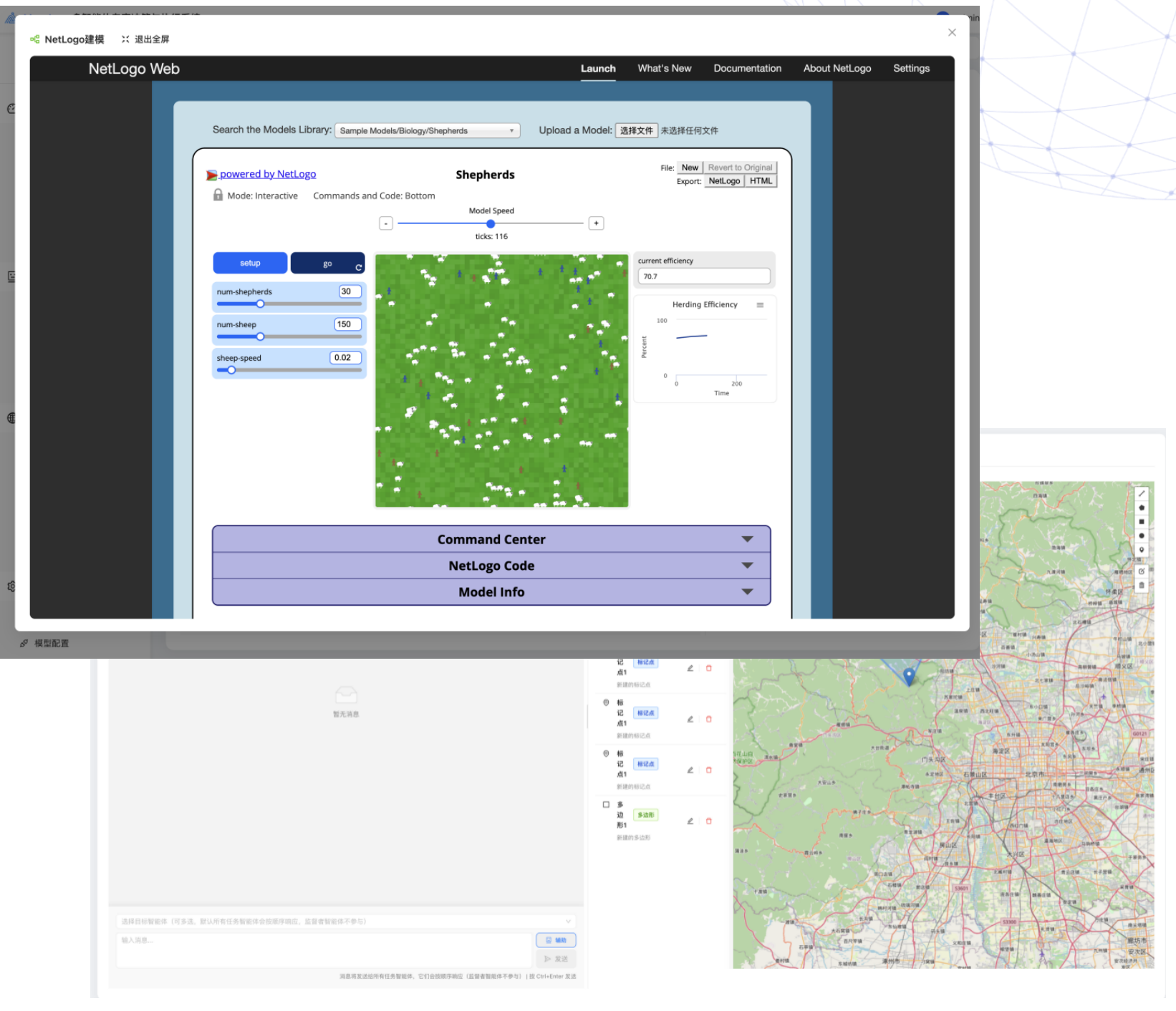Select the circle draw tool on map
This screenshot has width=1176, height=1011.
(1142, 536)
